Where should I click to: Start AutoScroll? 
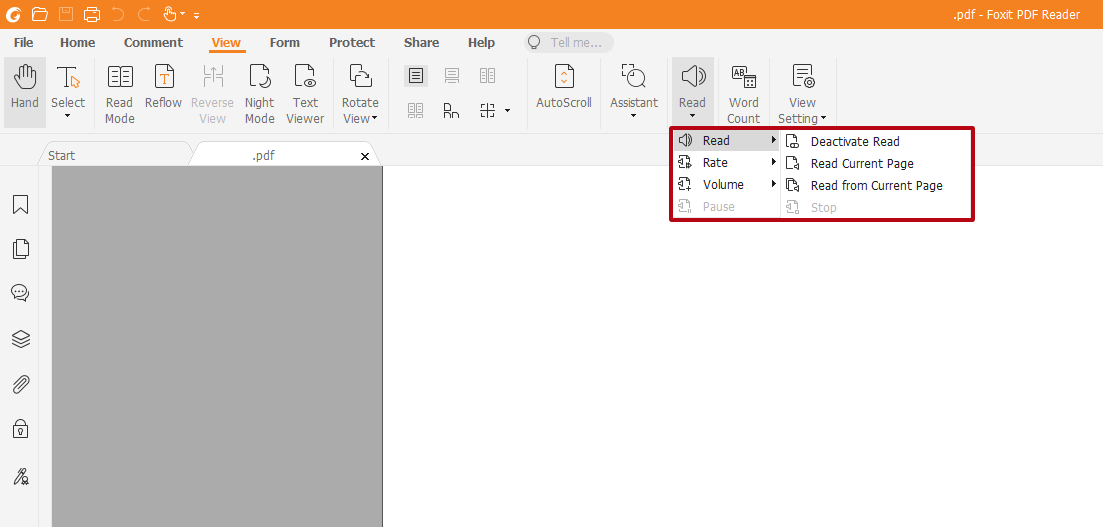click(x=564, y=88)
